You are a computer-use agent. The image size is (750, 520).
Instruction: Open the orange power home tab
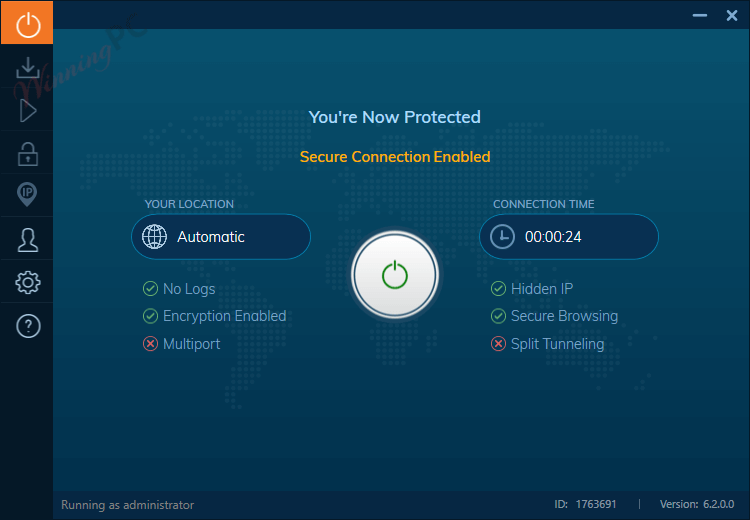click(x=27, y=22)
